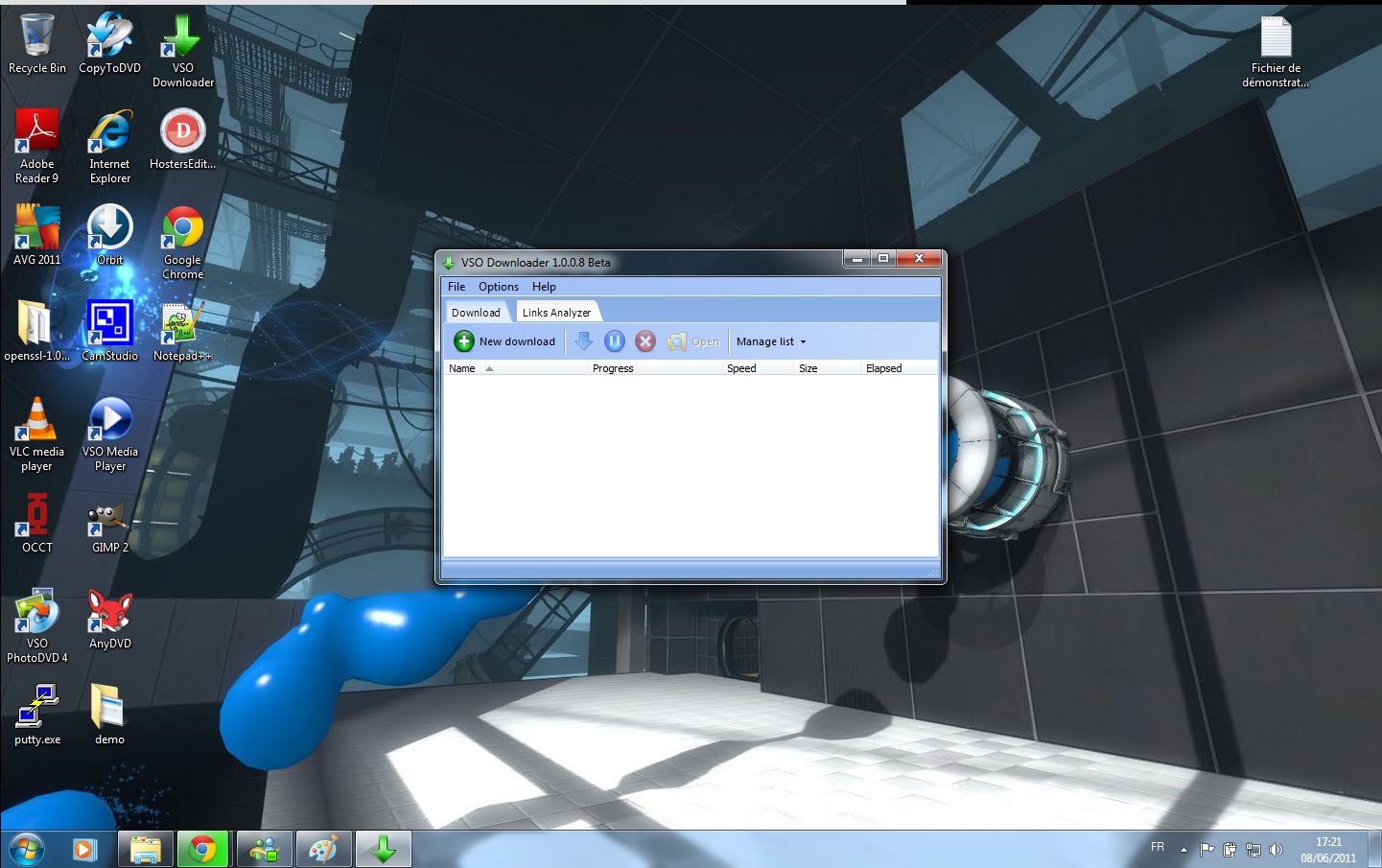1382x868 pixels.
Task: Select the CamStudio desktop icon
Action: [110, 332]
